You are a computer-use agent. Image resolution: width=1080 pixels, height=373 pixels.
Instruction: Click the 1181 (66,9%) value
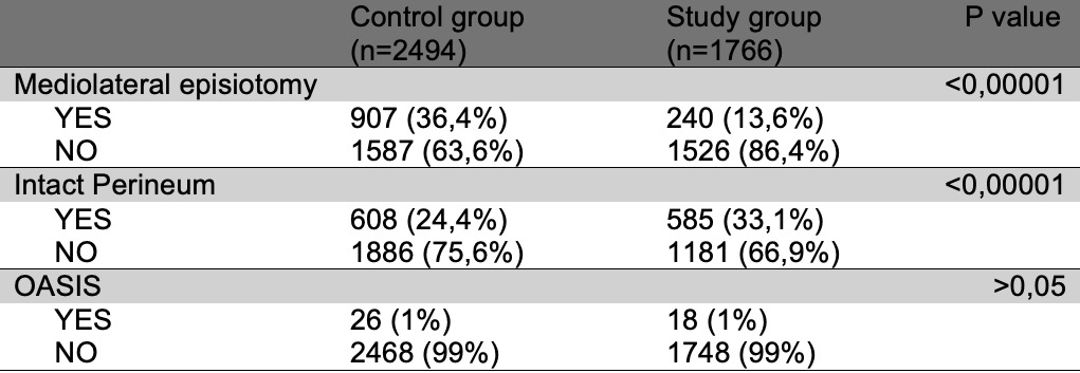coord(752,253)
